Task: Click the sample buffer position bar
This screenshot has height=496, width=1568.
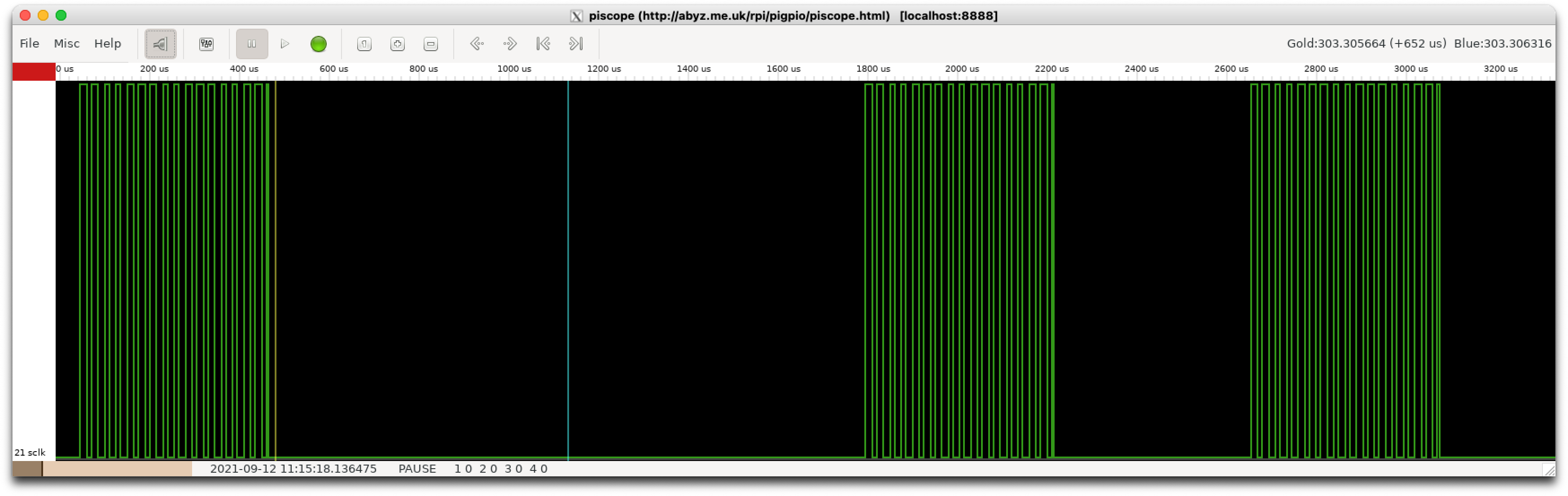Action: [102, 469]
